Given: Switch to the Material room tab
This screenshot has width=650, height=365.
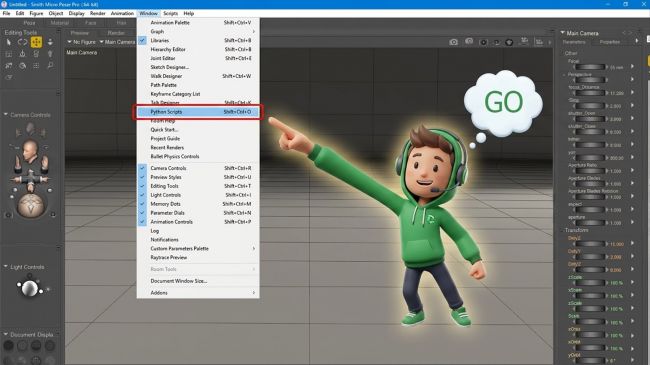Looking at the screenshot, I should point(60,23).
